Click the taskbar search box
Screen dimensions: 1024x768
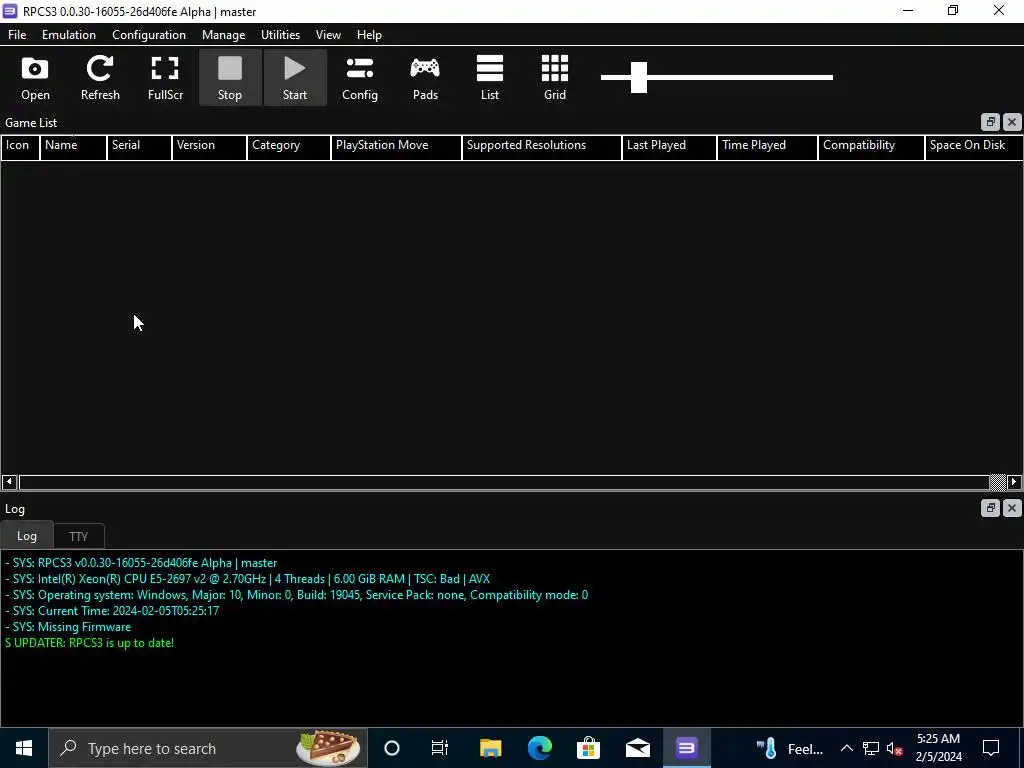[208, 748]
